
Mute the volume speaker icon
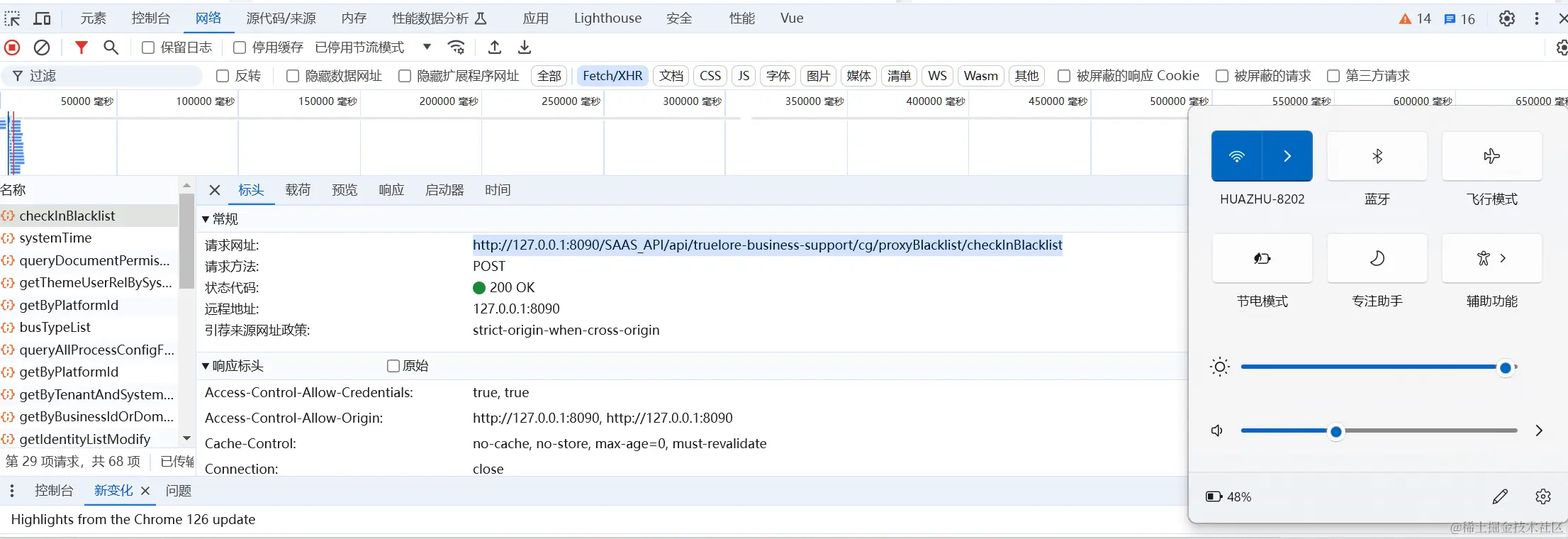point(1217,430)
